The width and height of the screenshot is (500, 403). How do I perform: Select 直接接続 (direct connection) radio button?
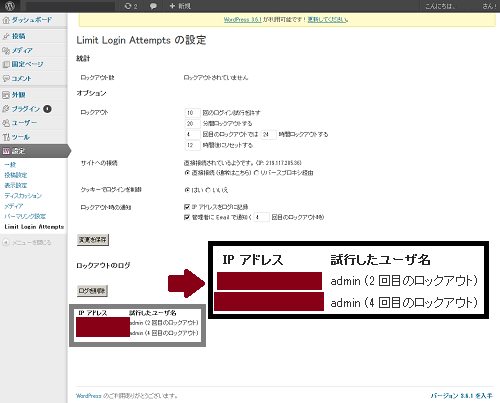187,173
